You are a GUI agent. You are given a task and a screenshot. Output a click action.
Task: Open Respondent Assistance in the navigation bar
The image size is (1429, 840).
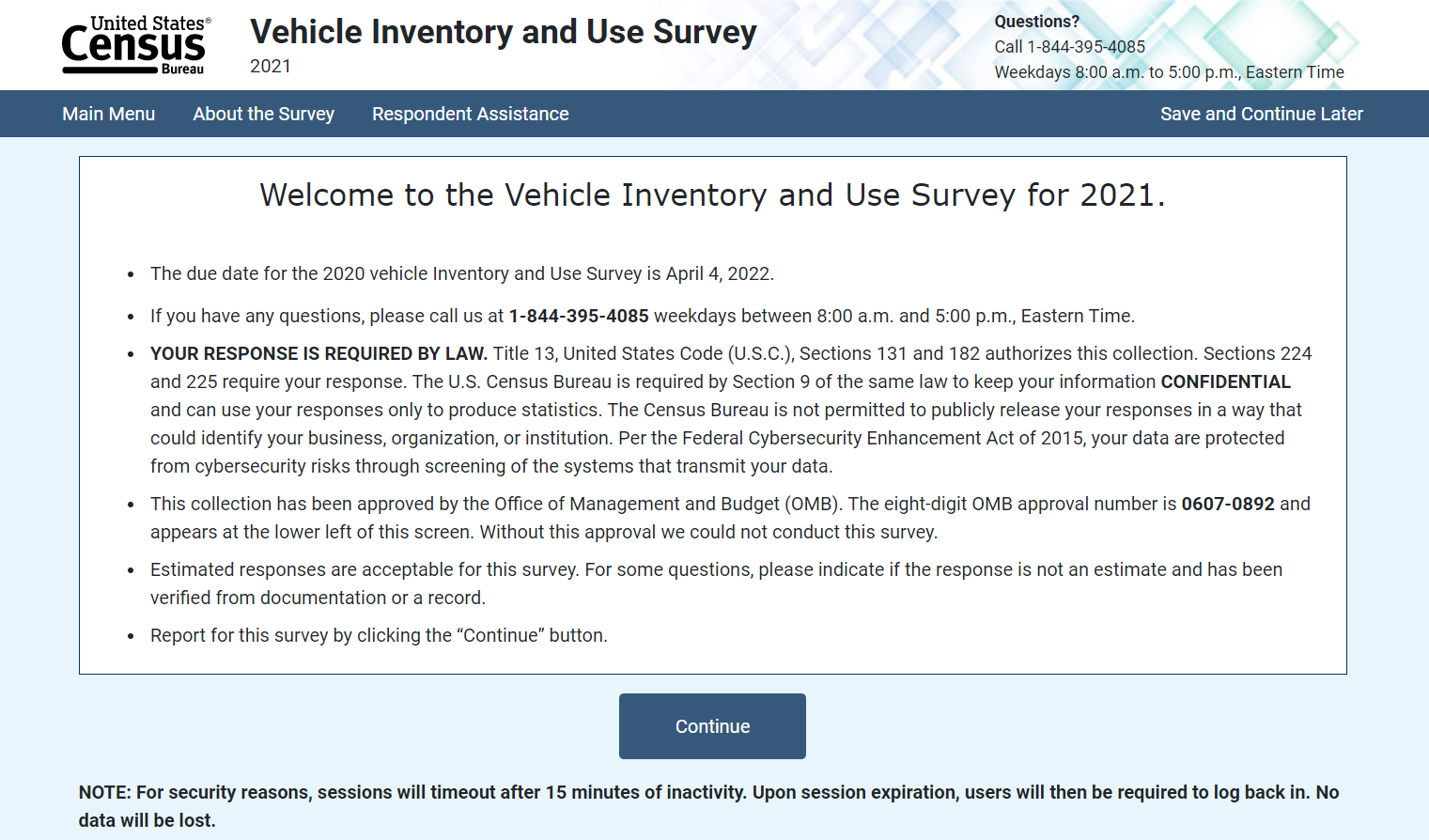click(471, 114)
